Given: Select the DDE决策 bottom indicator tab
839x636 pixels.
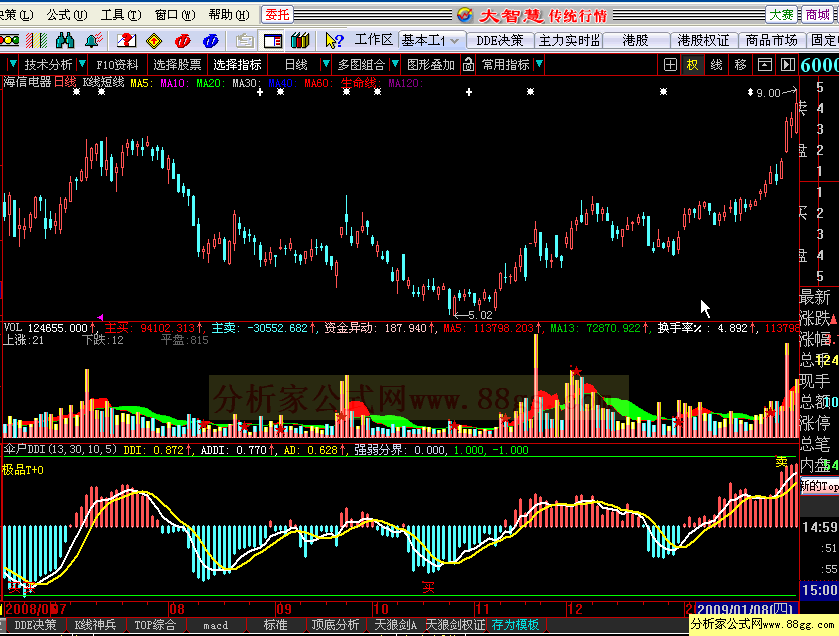Looking at the screenshot, I should point(35,624).
